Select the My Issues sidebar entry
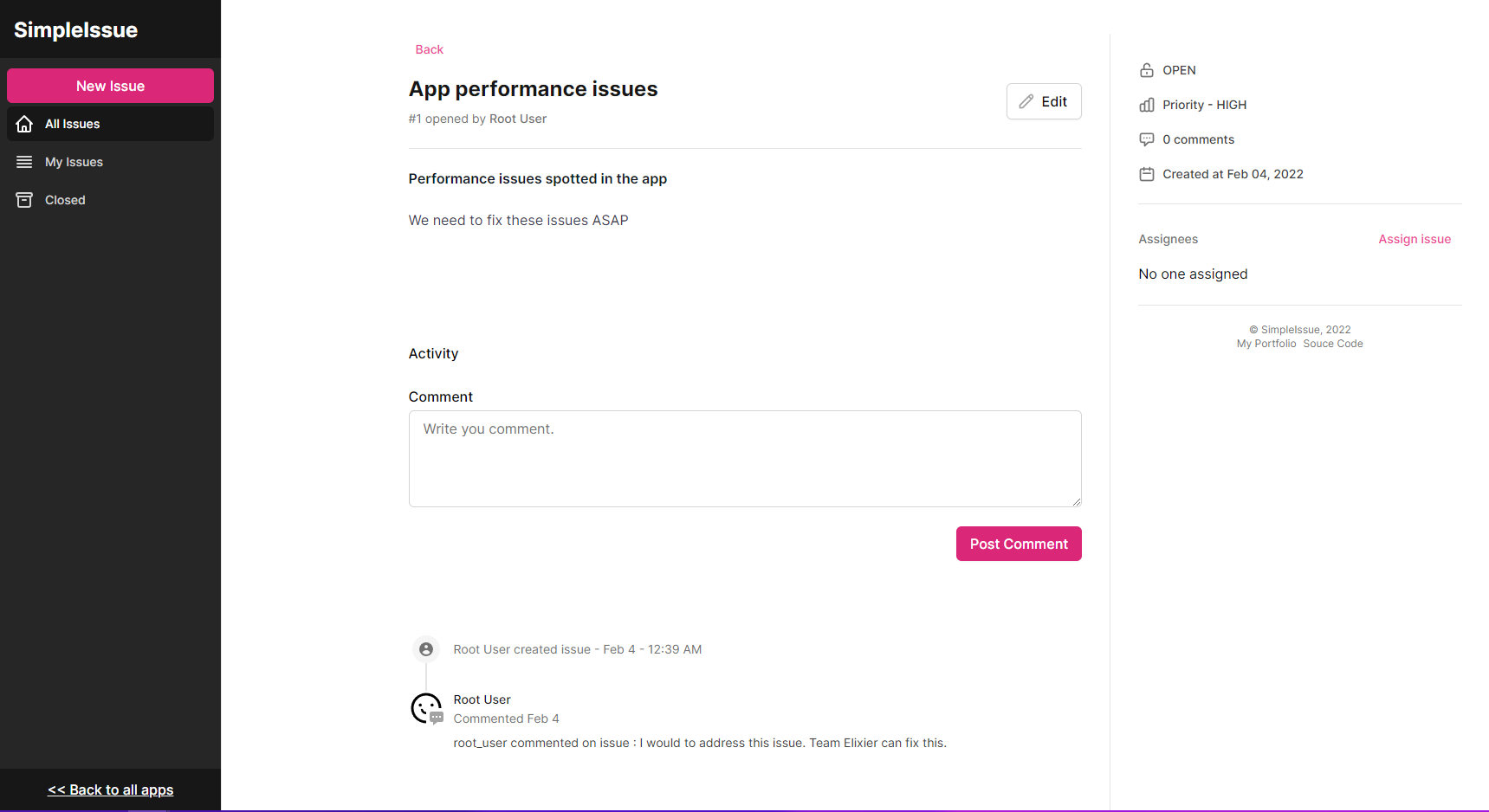The height and width of the screenshot is (812, 1489). tap(74, 162)
